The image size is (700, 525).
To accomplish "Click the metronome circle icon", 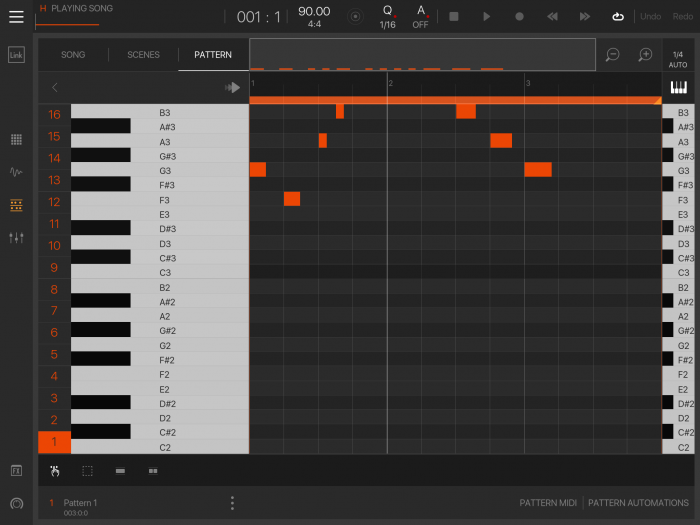I will tap(355, 17).
